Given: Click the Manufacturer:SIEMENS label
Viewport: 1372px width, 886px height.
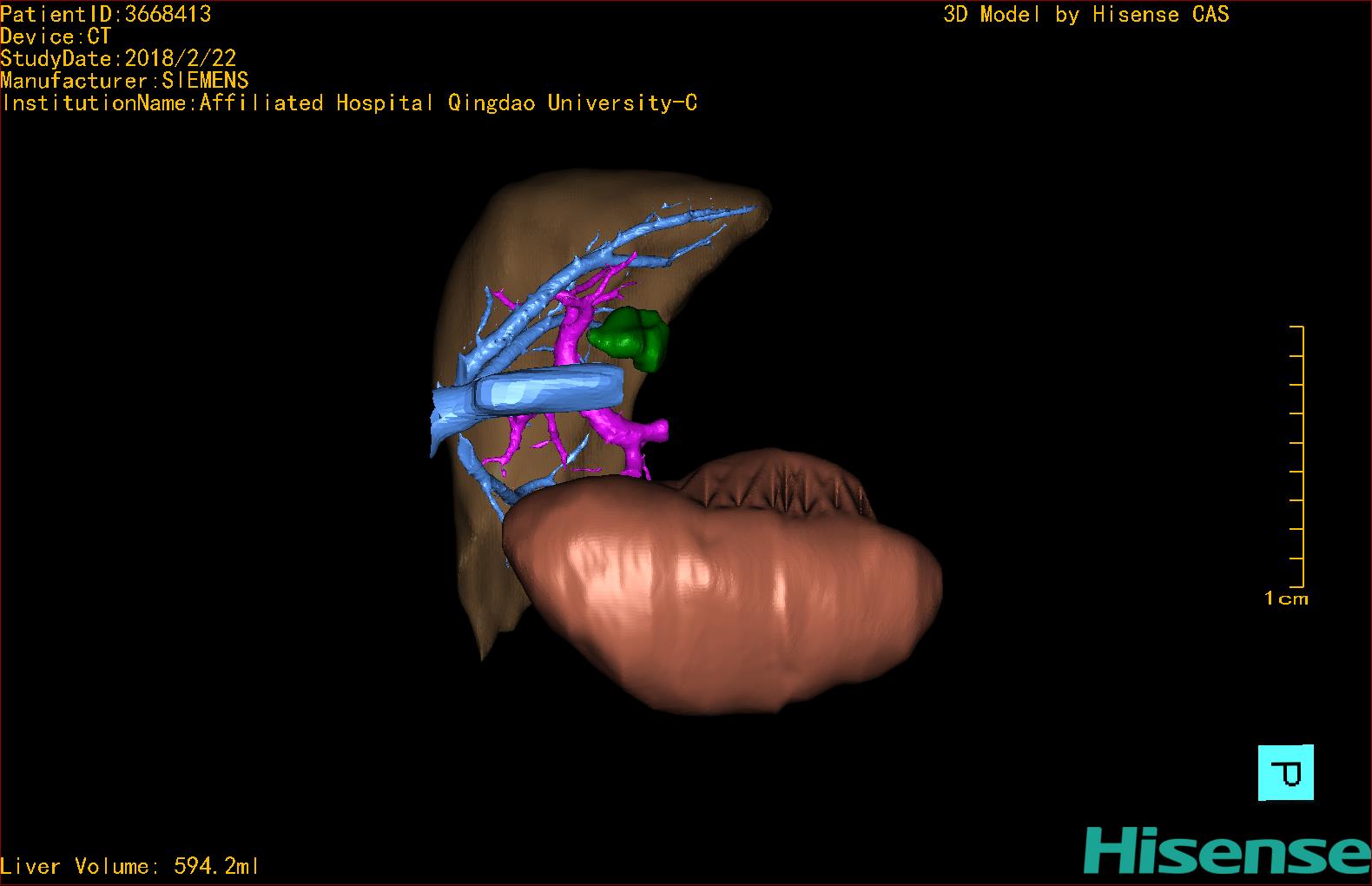Looking at the screenshot, I should point(125,81).
